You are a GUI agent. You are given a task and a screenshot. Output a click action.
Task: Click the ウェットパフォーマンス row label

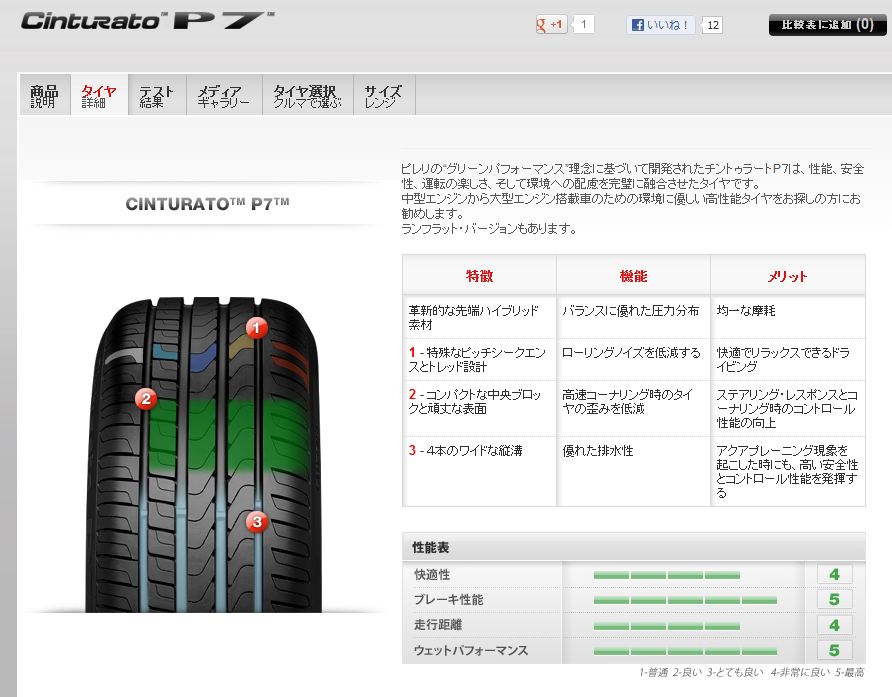pyautogui.click(x=470, y=650)
